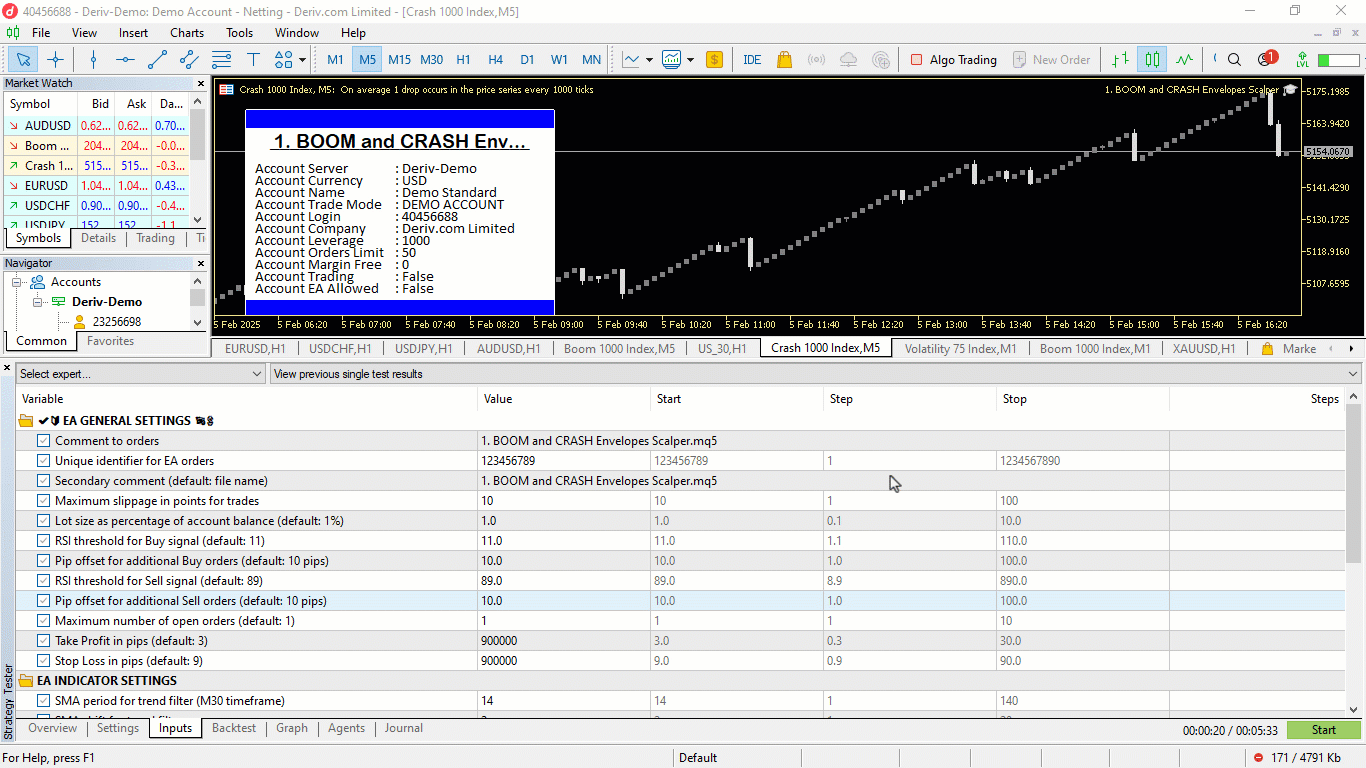Open the Charts menu
The width and height of the screenshot is (1366, 768).
[187, 32]
